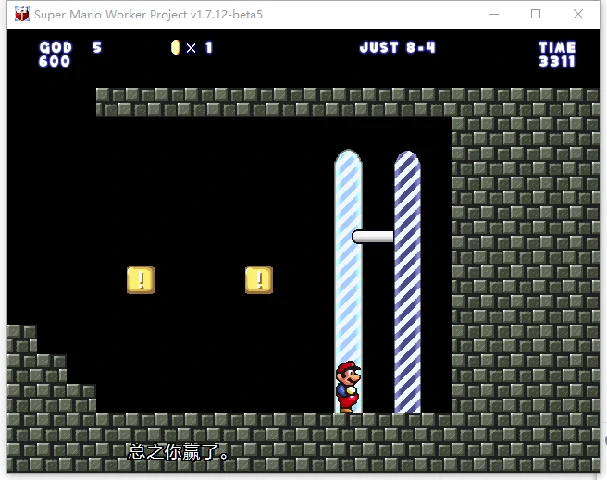Click the JUST 8-4 level label
Image resolution: width=607 pixels, height=480 pixels.
point(398,48)
